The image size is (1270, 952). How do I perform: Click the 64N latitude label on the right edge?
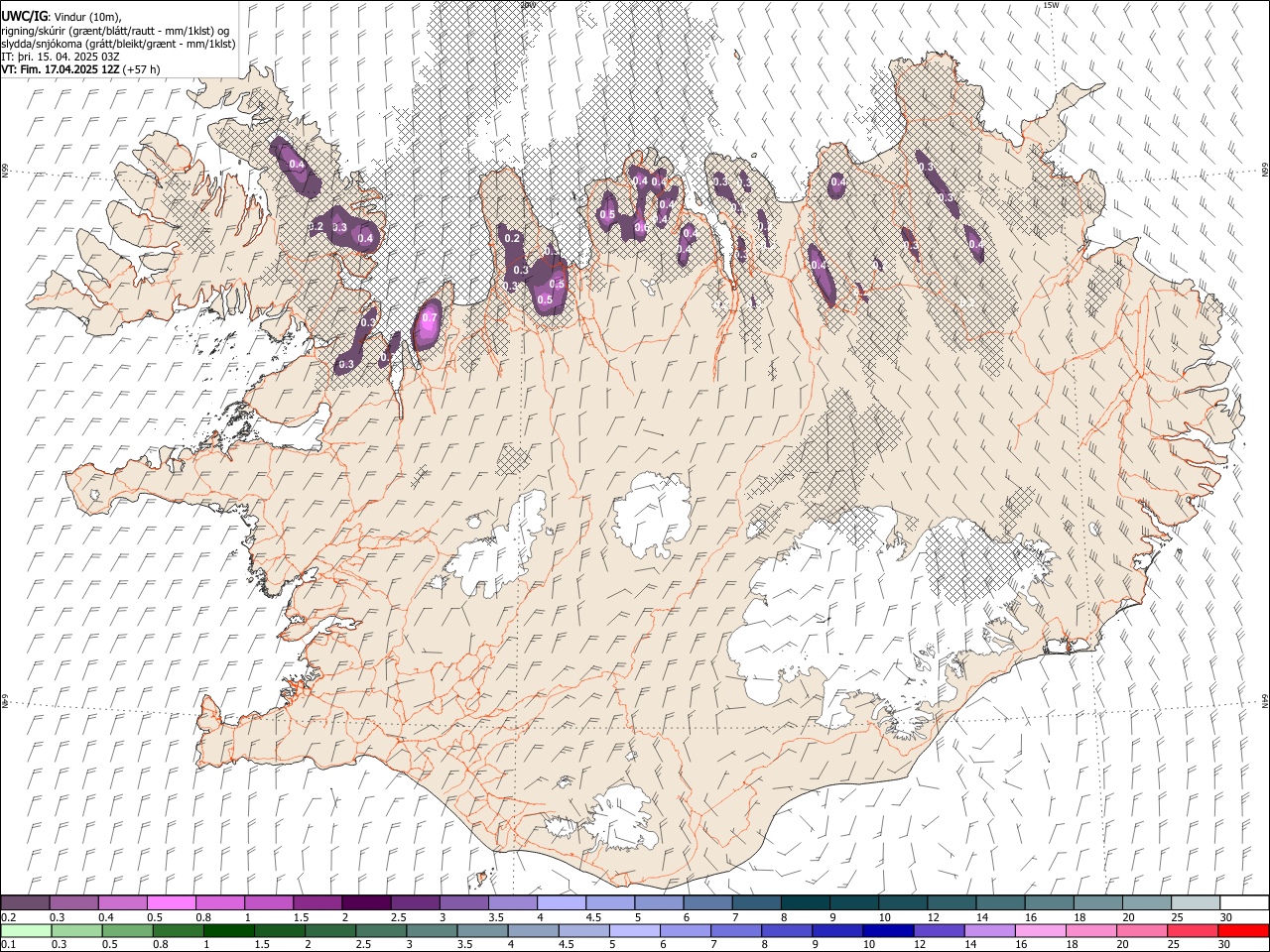coord(1264,701)
